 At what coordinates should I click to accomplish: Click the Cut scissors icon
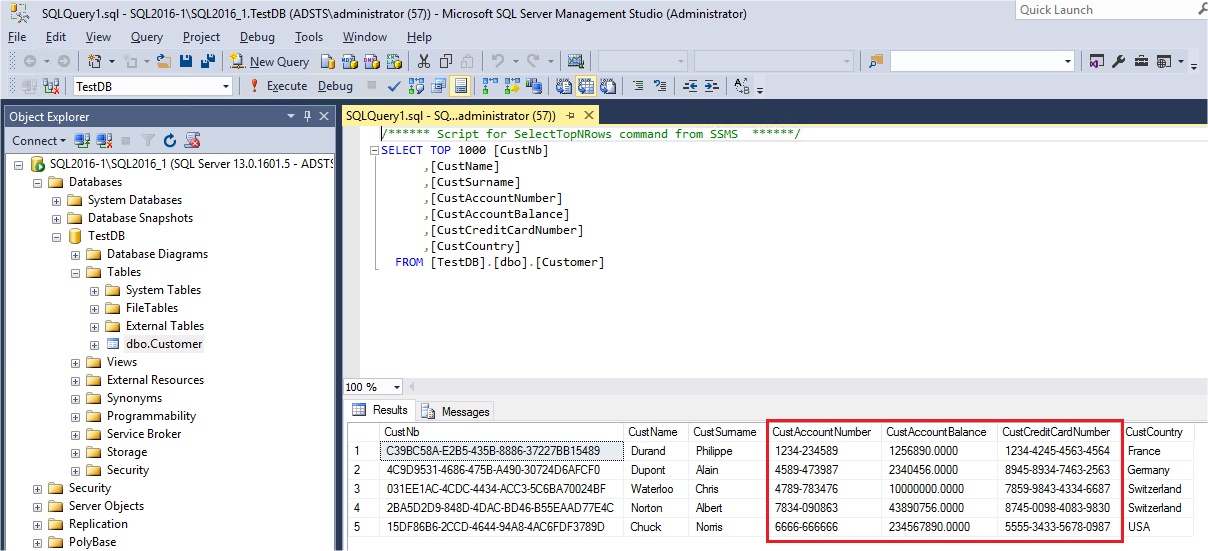tap(424, 61)
